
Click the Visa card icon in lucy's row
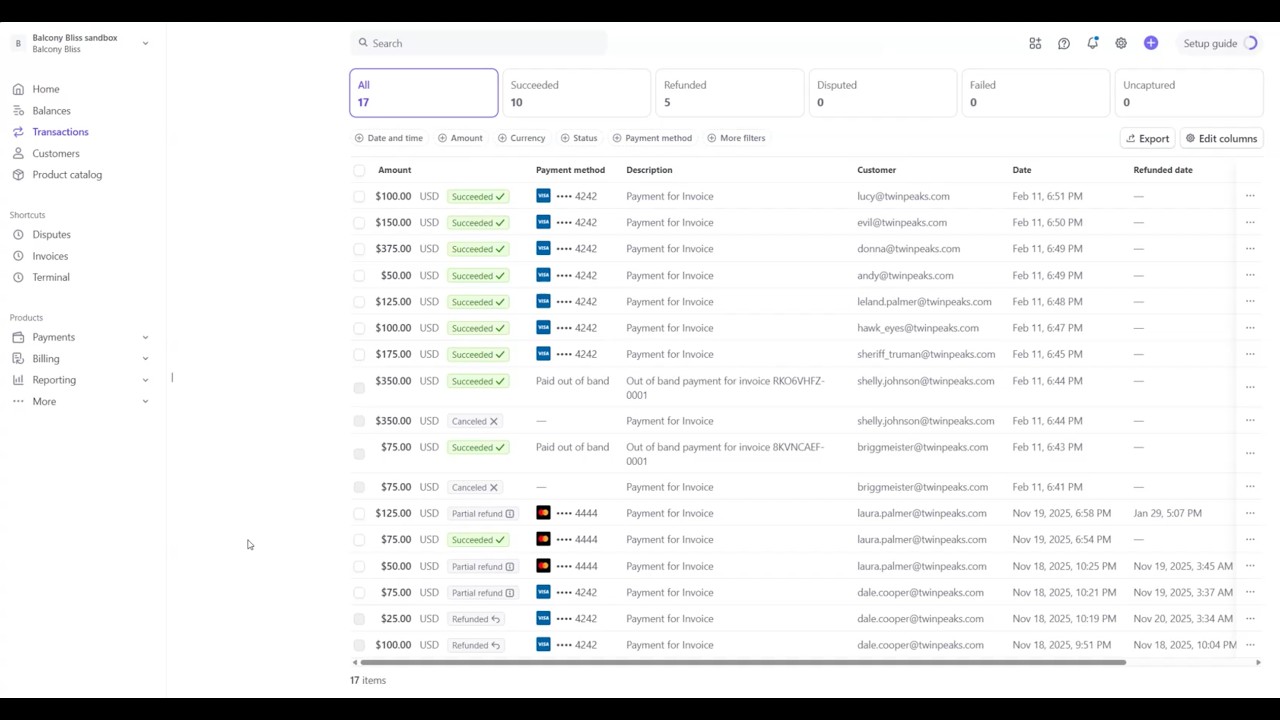click(x=543, y=196)
